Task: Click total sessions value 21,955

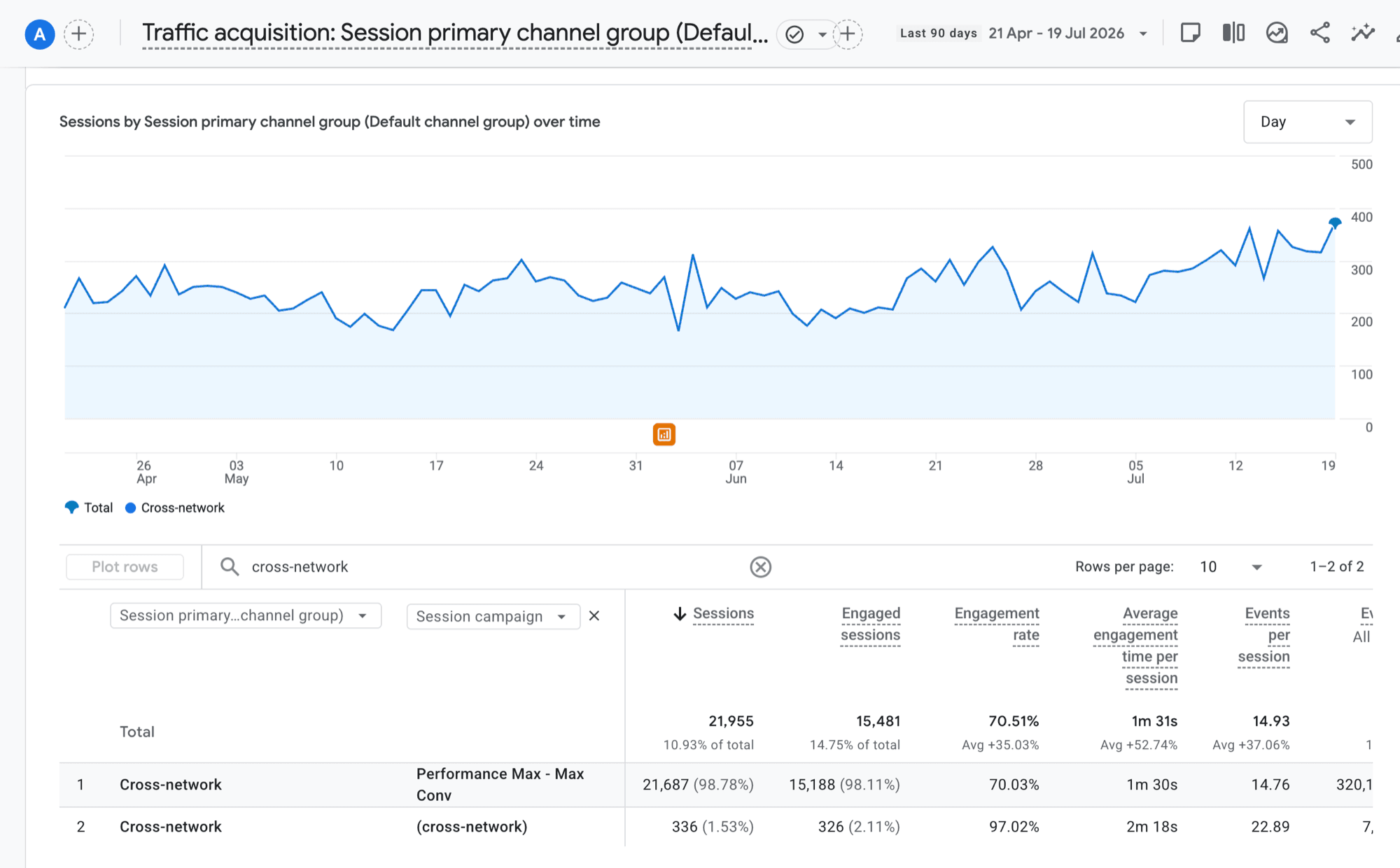Action: 731,721
